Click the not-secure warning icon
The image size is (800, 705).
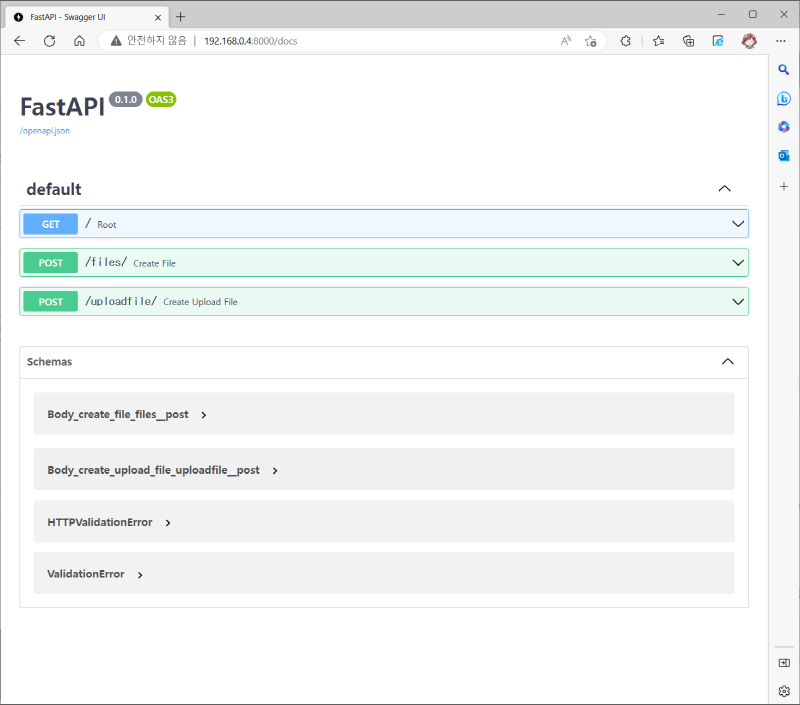pyautogui.click(x=116, y=41)
